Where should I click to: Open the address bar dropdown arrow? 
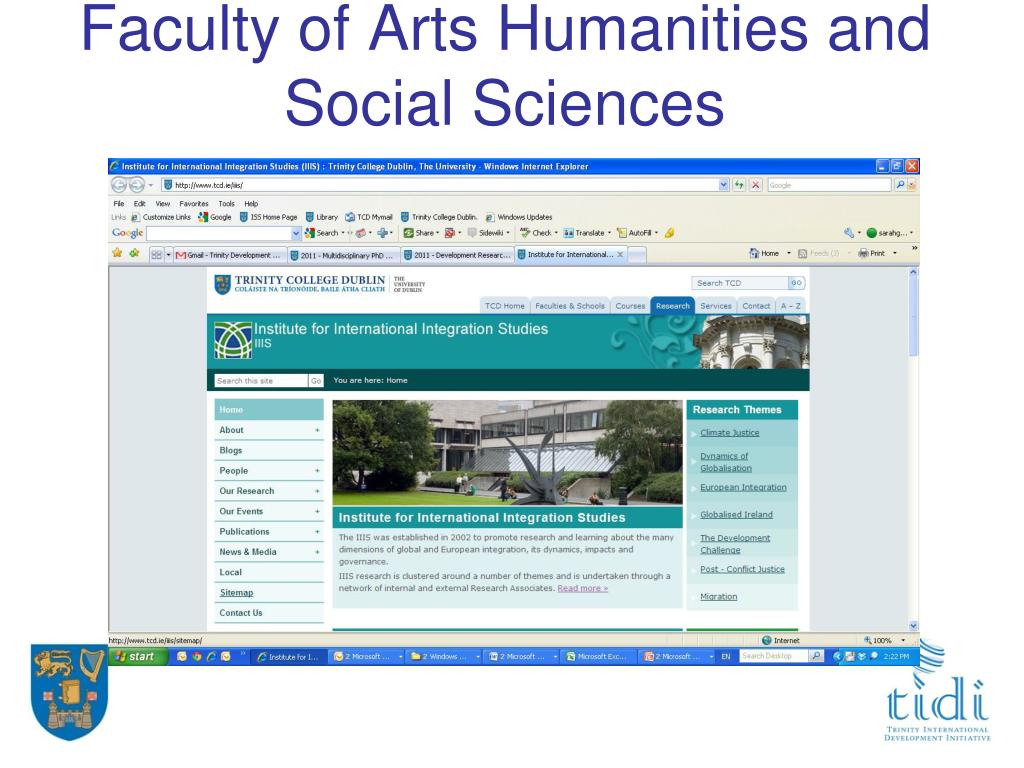[724, 185]
